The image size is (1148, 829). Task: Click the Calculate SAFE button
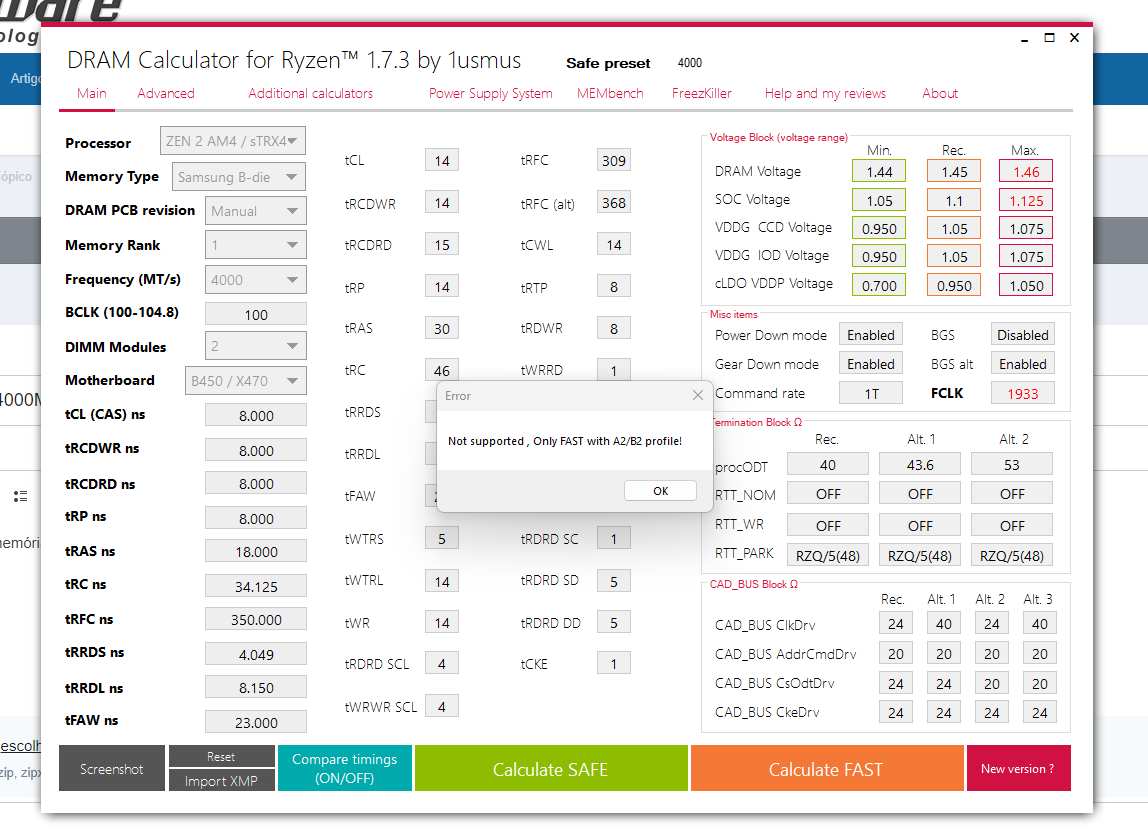551,769
